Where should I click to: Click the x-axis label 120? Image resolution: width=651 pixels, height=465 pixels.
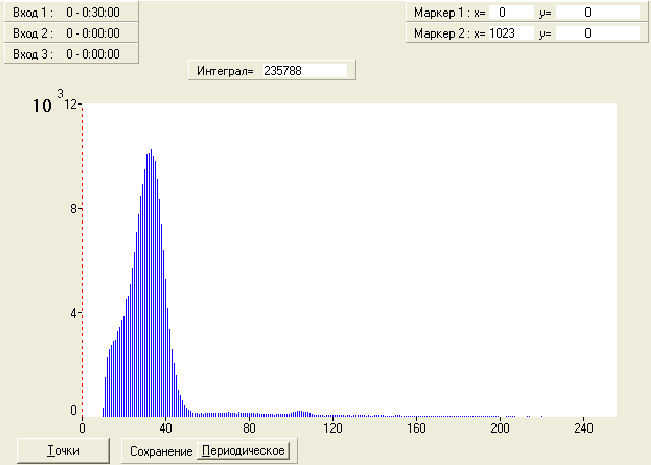pyautogui.click(x=333, y=428)
